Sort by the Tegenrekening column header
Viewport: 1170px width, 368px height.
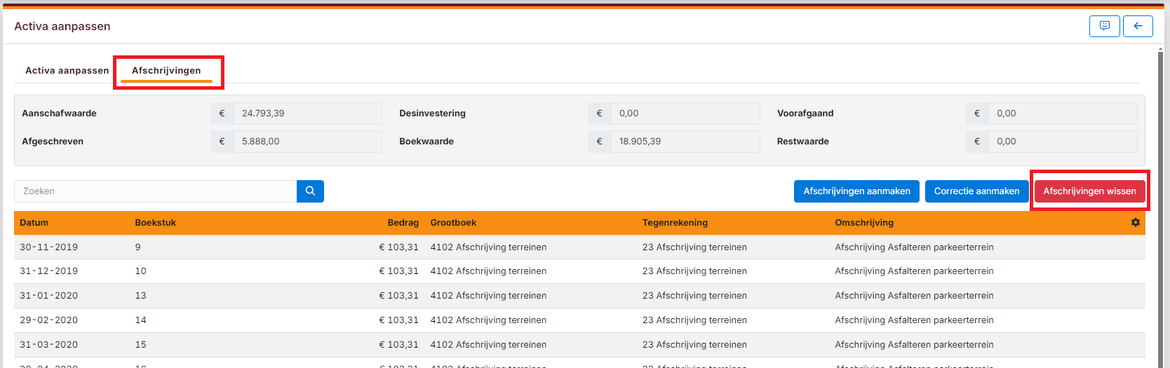675,222
